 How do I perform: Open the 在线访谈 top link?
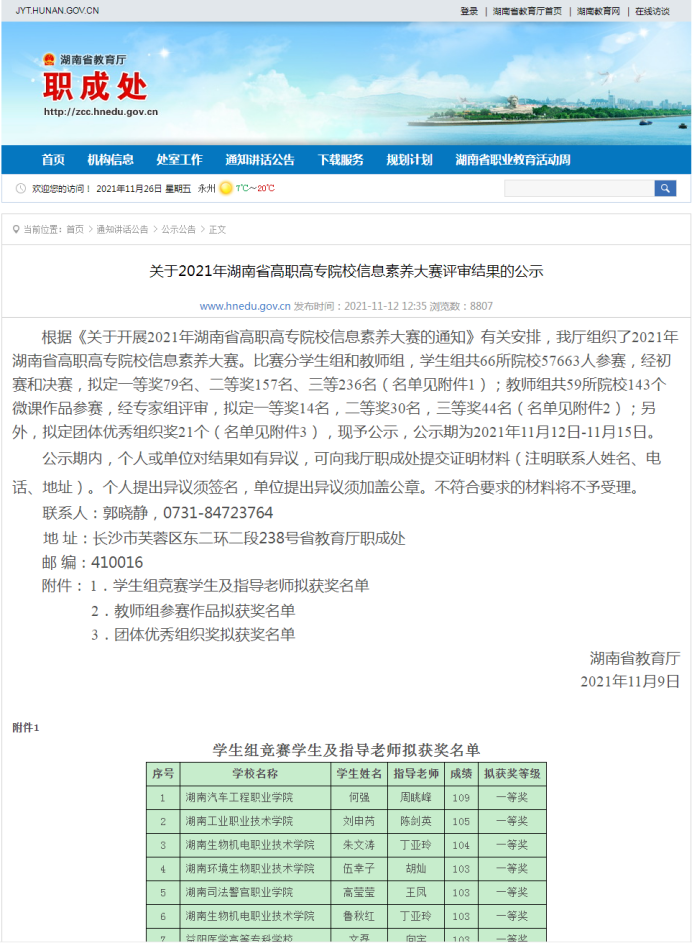(652, 11)
